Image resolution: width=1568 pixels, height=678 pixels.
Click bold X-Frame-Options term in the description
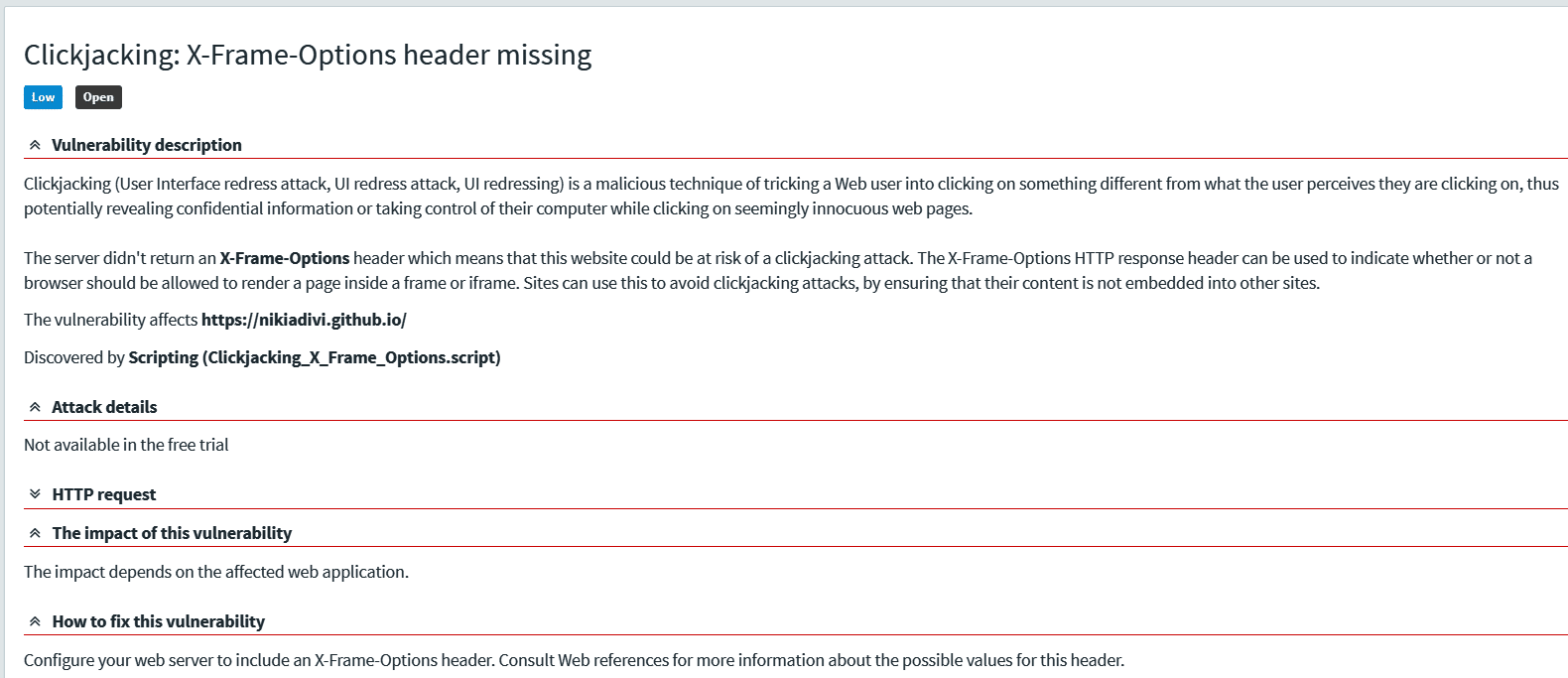[285, 258]
